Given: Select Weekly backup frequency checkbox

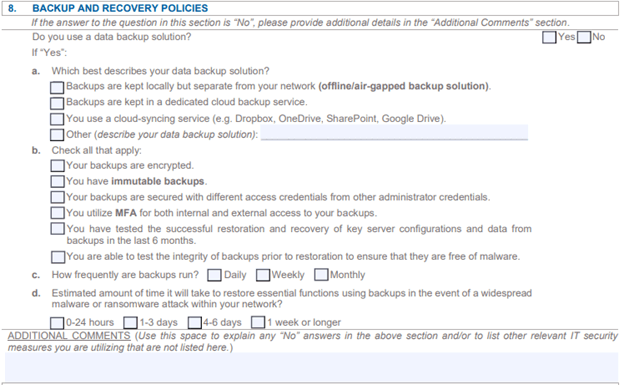Looking at the screenshot, I should 263,276.
